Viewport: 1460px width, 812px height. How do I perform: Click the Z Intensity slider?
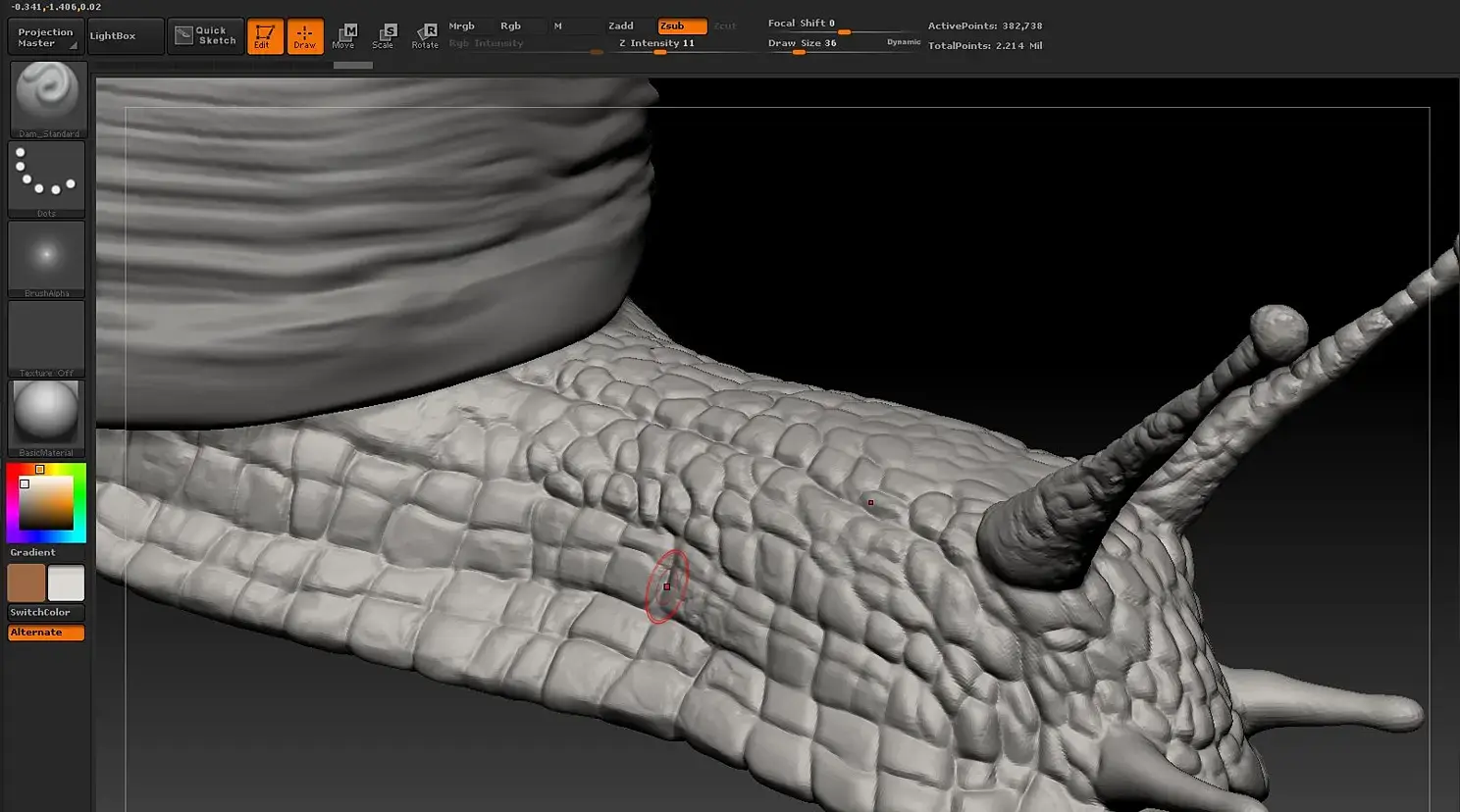[656, 44]
